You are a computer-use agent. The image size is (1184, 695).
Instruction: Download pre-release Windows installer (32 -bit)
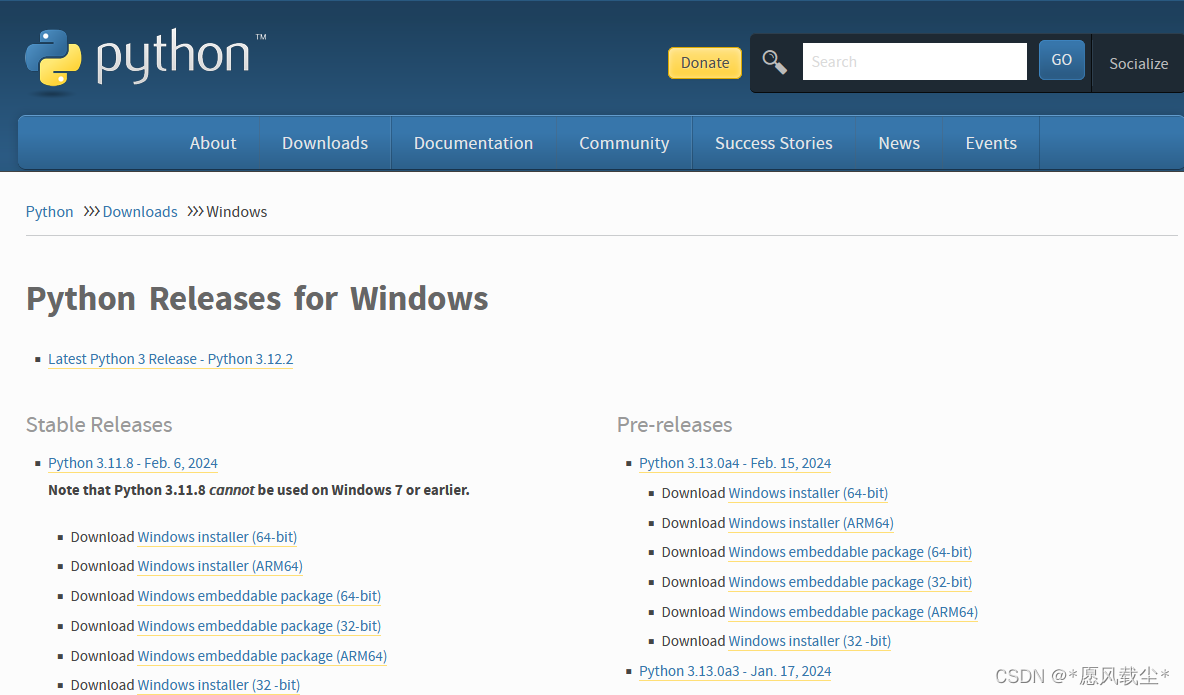coord(809,641)
